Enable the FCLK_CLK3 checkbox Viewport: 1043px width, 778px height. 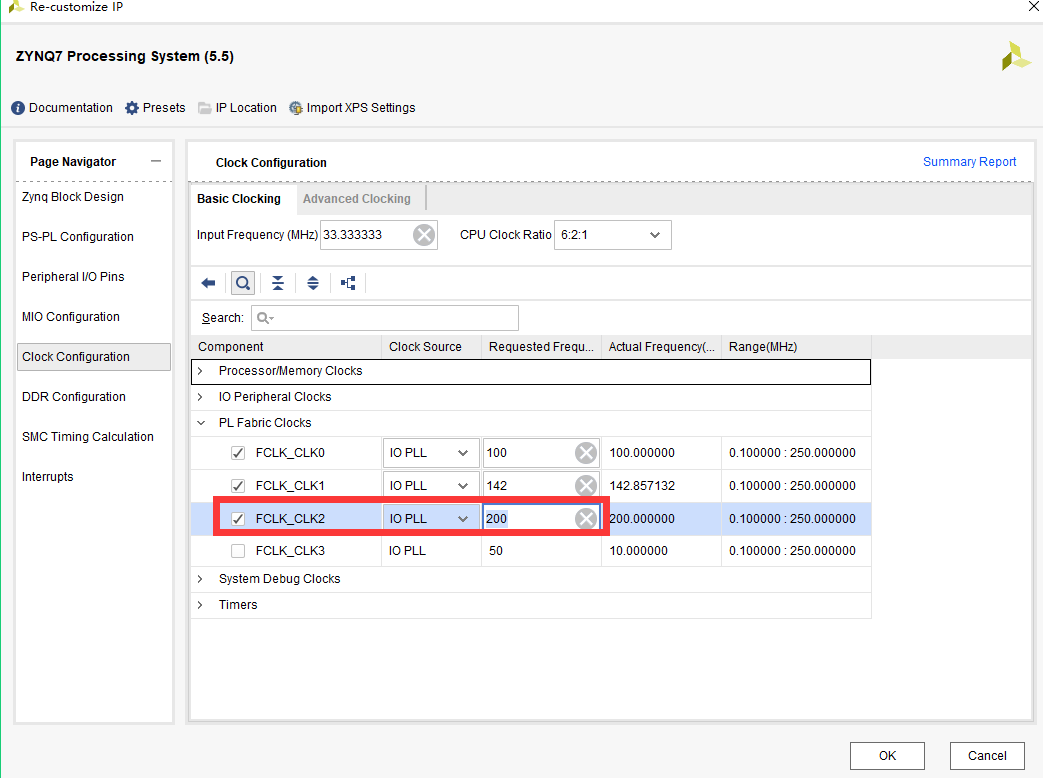[237, 551]
